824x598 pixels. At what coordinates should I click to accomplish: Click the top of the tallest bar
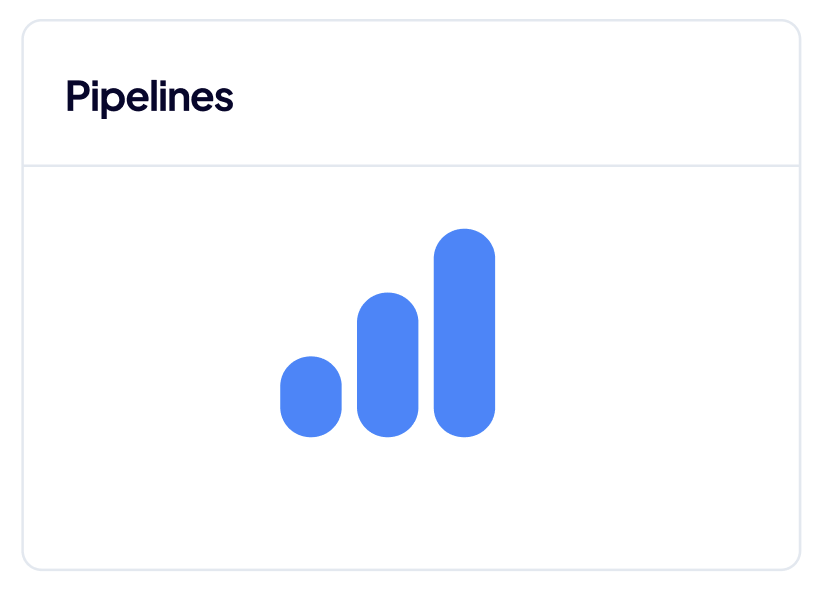point(464,240)
